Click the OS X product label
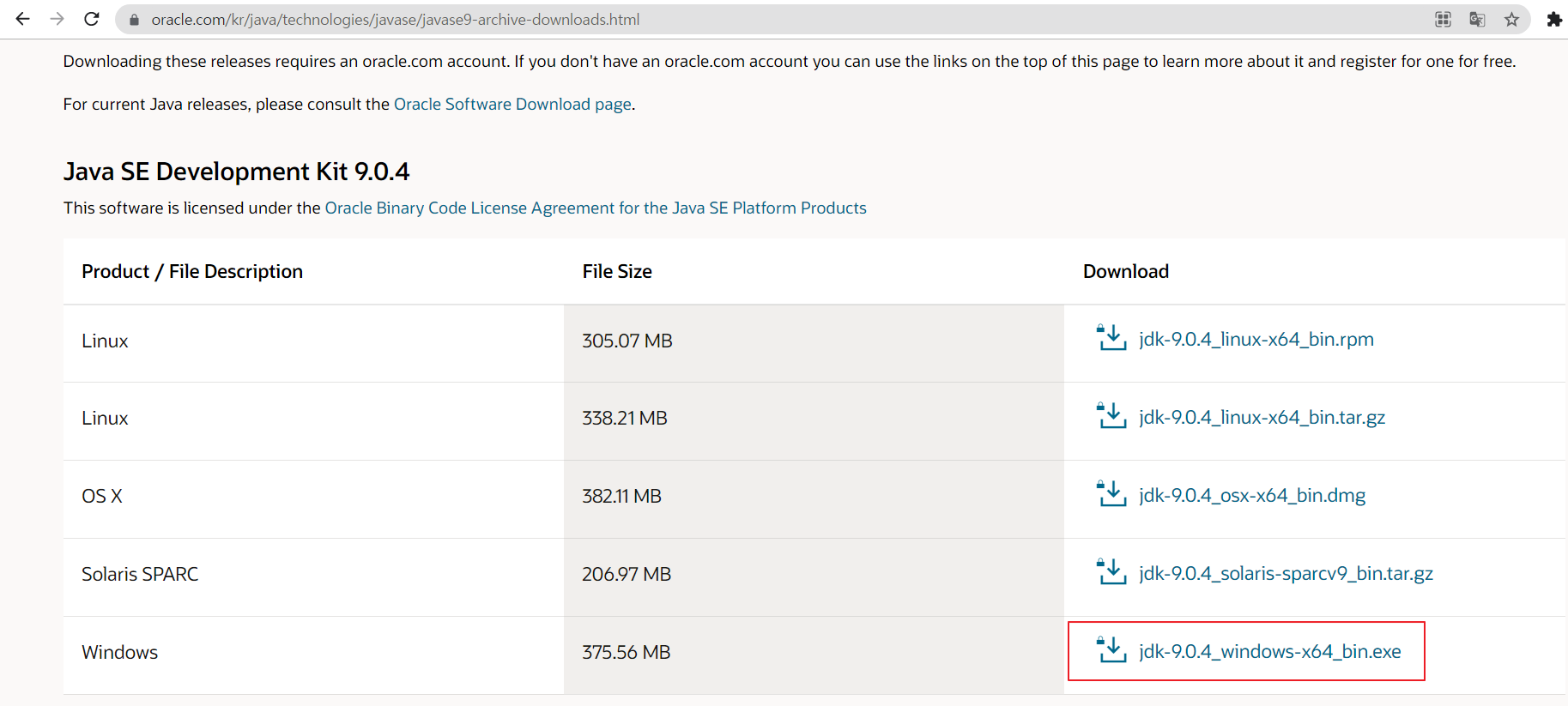 pyautogui.click(x=102, y=496)
